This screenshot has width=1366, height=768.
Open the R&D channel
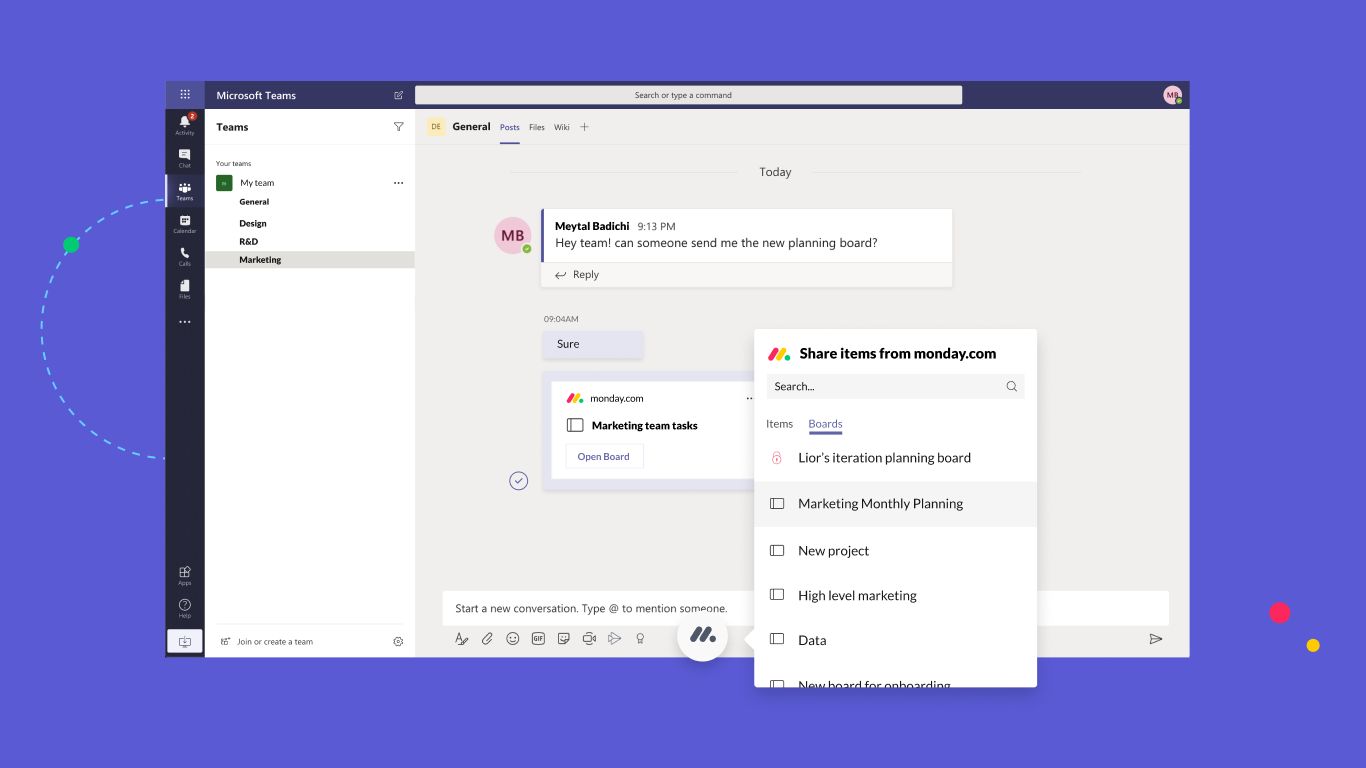(x=248, y=242)
